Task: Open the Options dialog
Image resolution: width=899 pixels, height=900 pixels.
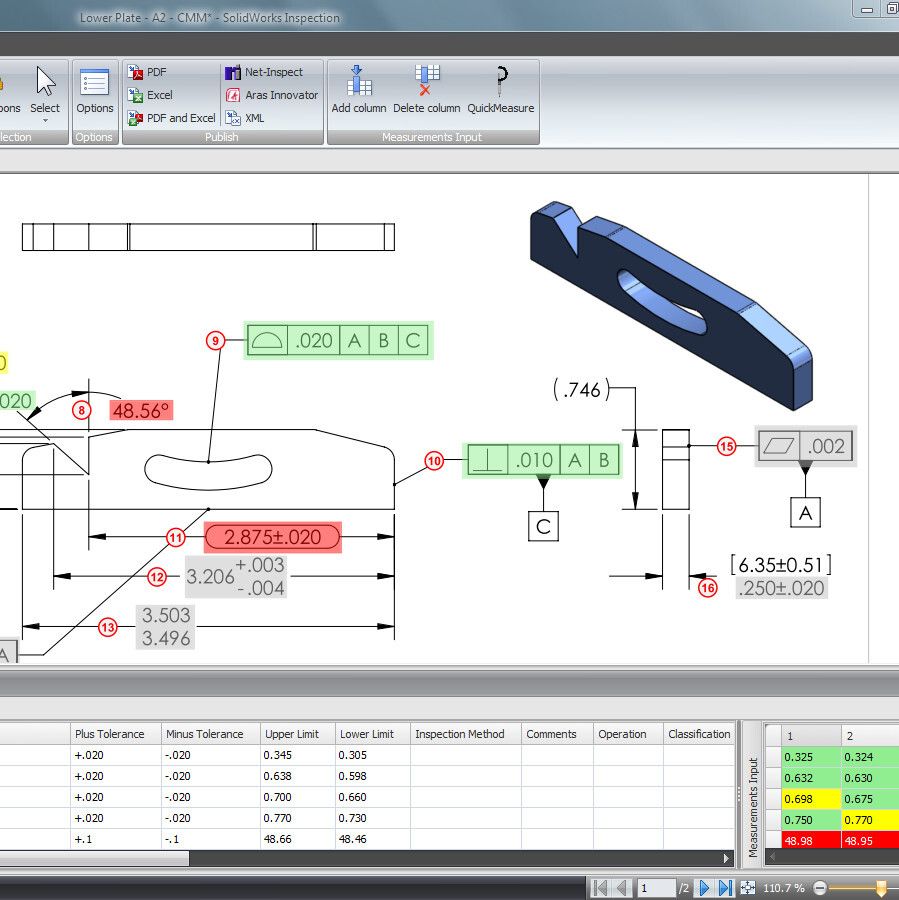Action: (x=95, y=90)
